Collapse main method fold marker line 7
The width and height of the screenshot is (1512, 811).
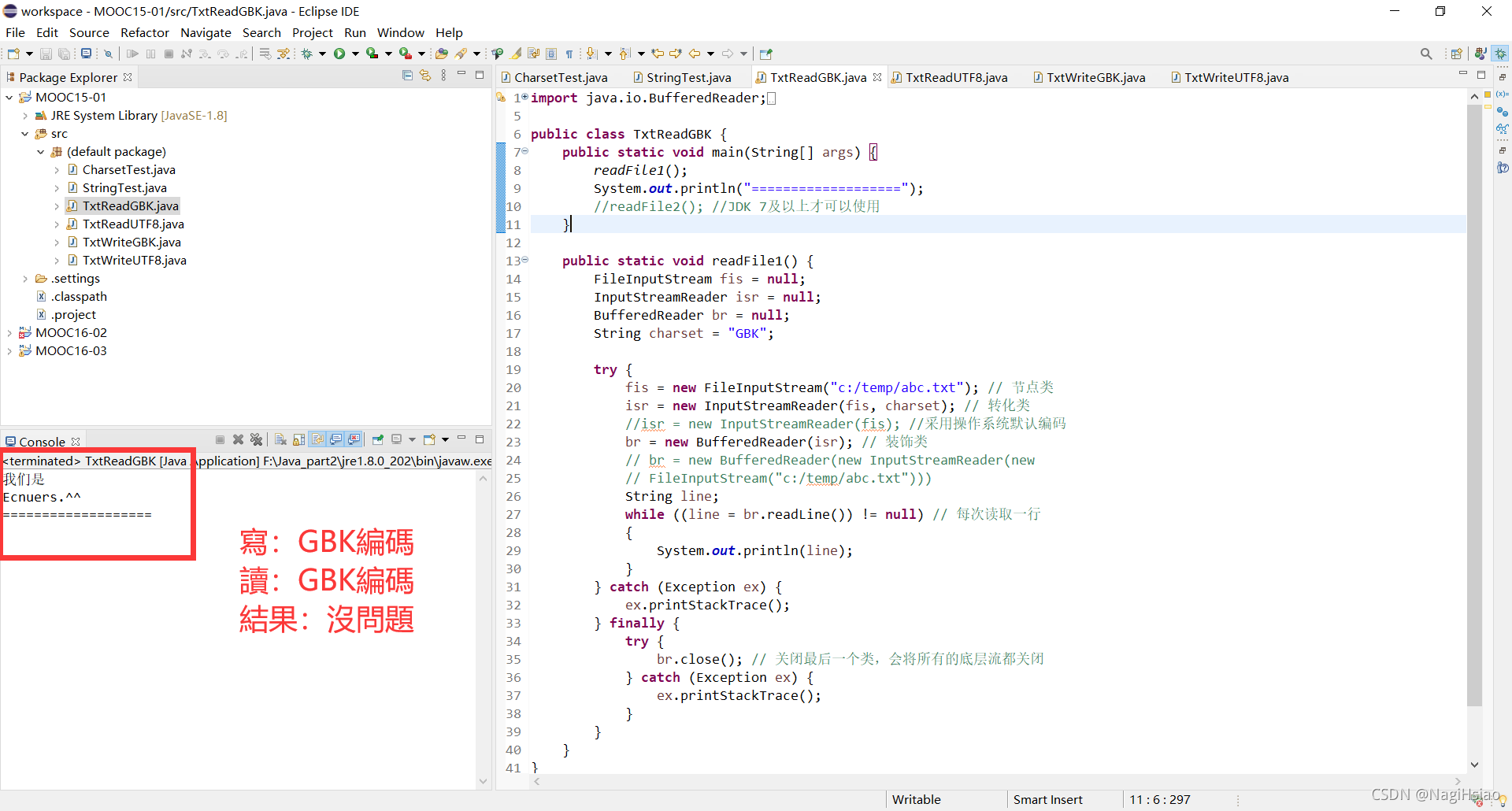(525, 151)
